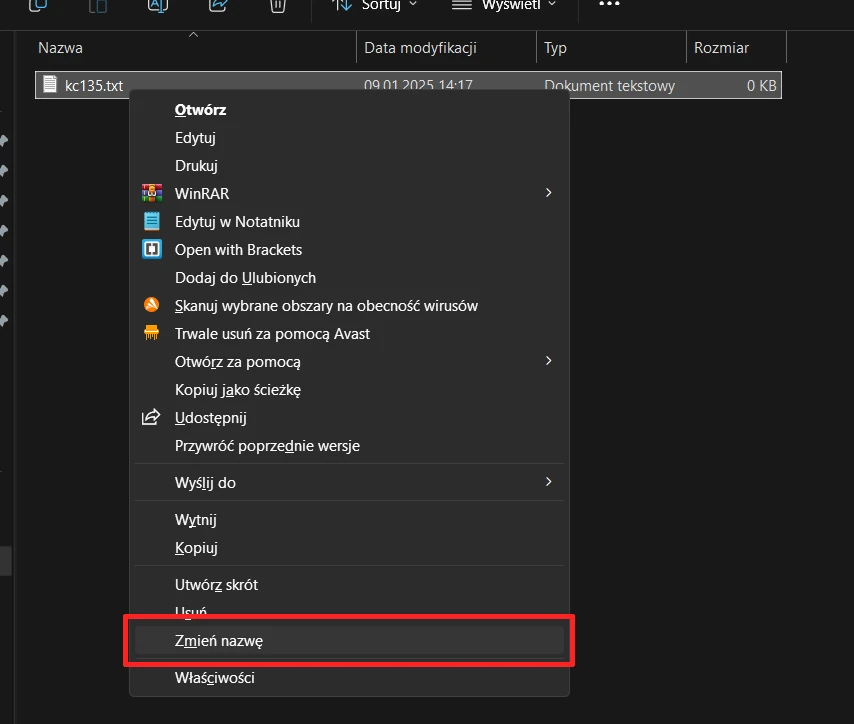The width and height of the screenshot is (854, 724).
Task: Open the three-dots more options menu
Action: [x=609, y=4]
